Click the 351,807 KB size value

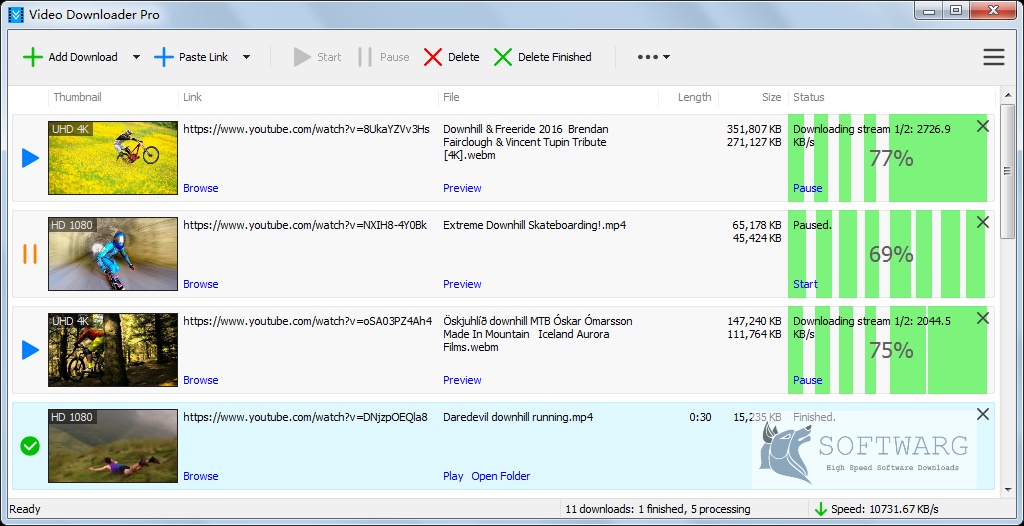[754, 129]
